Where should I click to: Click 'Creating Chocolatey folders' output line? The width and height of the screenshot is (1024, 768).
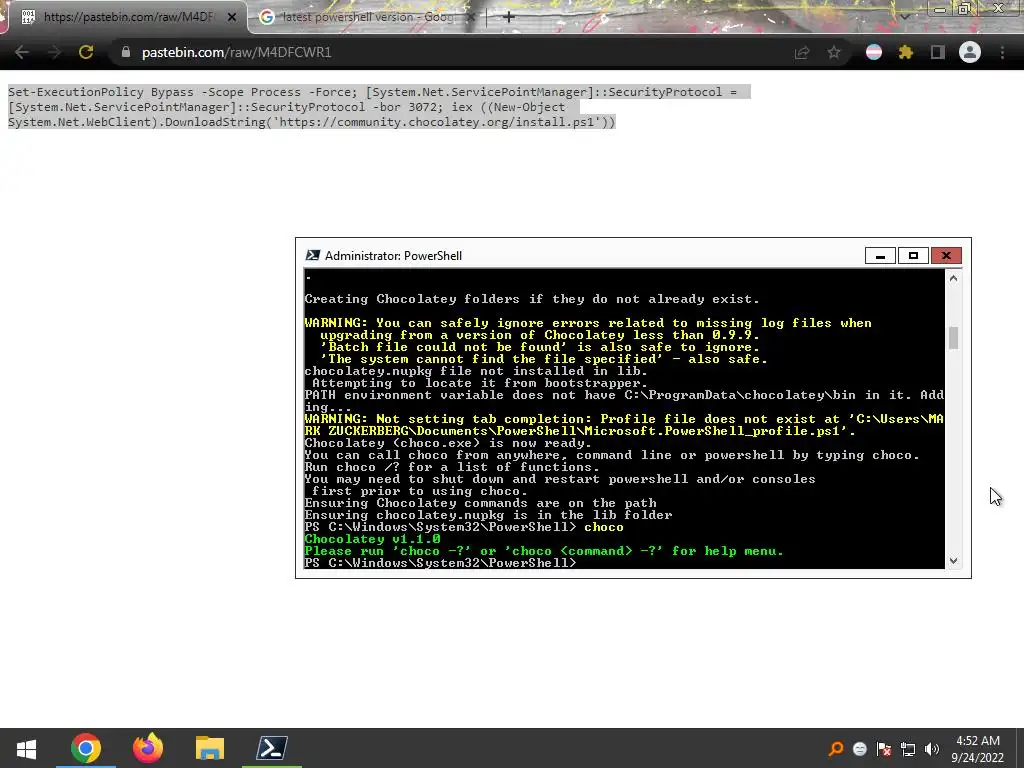(x=532, y=299)
